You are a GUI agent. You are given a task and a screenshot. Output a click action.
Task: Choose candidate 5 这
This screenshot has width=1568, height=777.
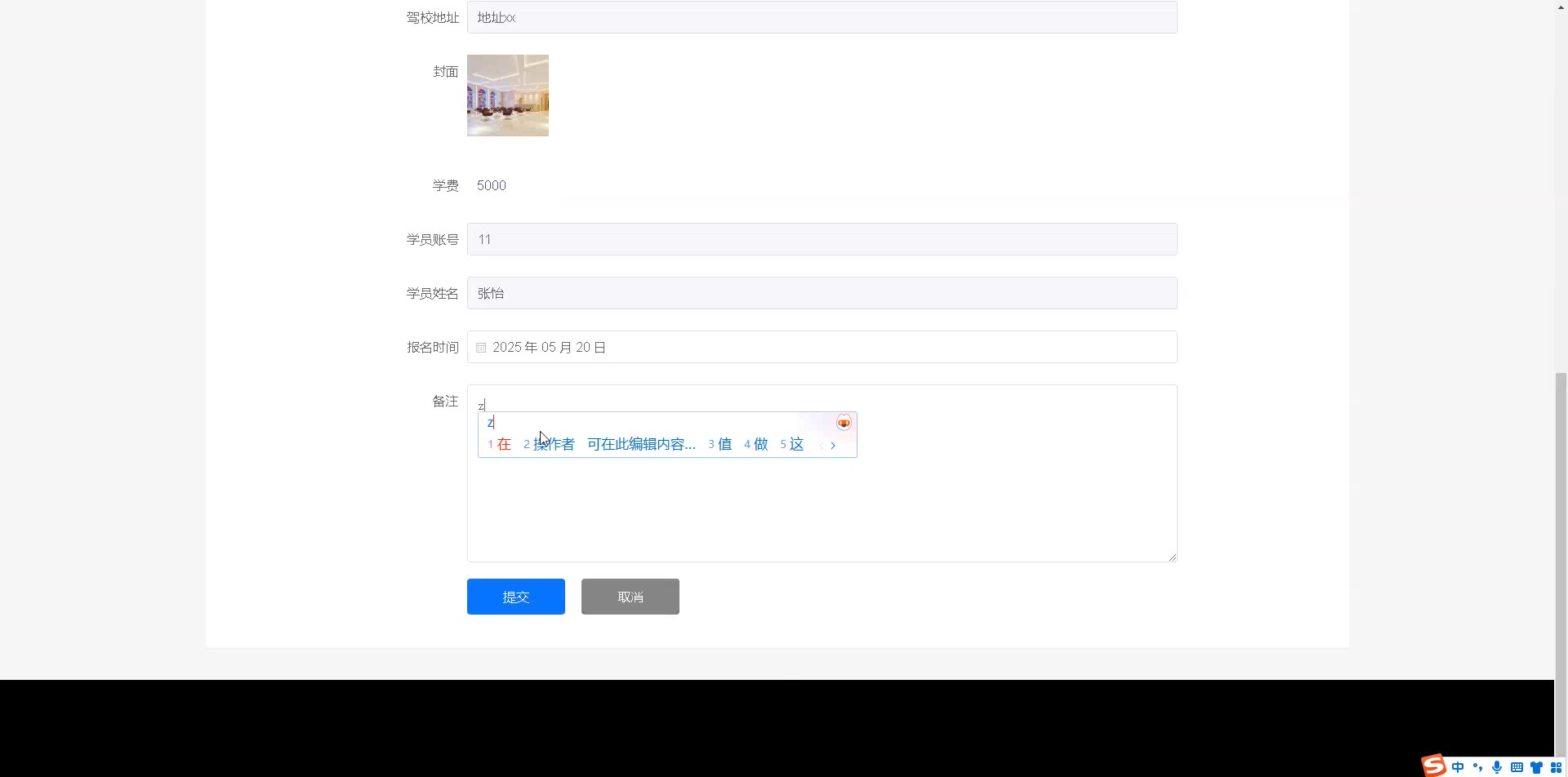point(791,444)
